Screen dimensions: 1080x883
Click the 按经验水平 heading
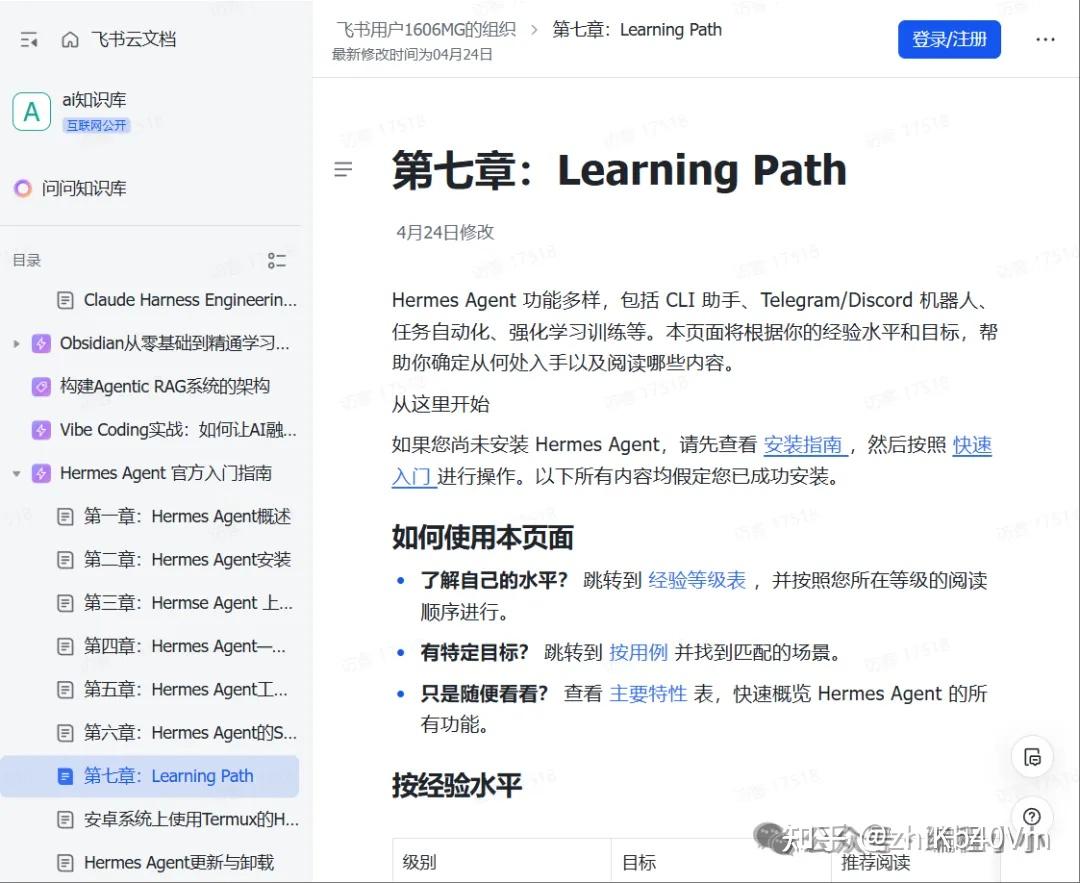click(x=457, y=785)
